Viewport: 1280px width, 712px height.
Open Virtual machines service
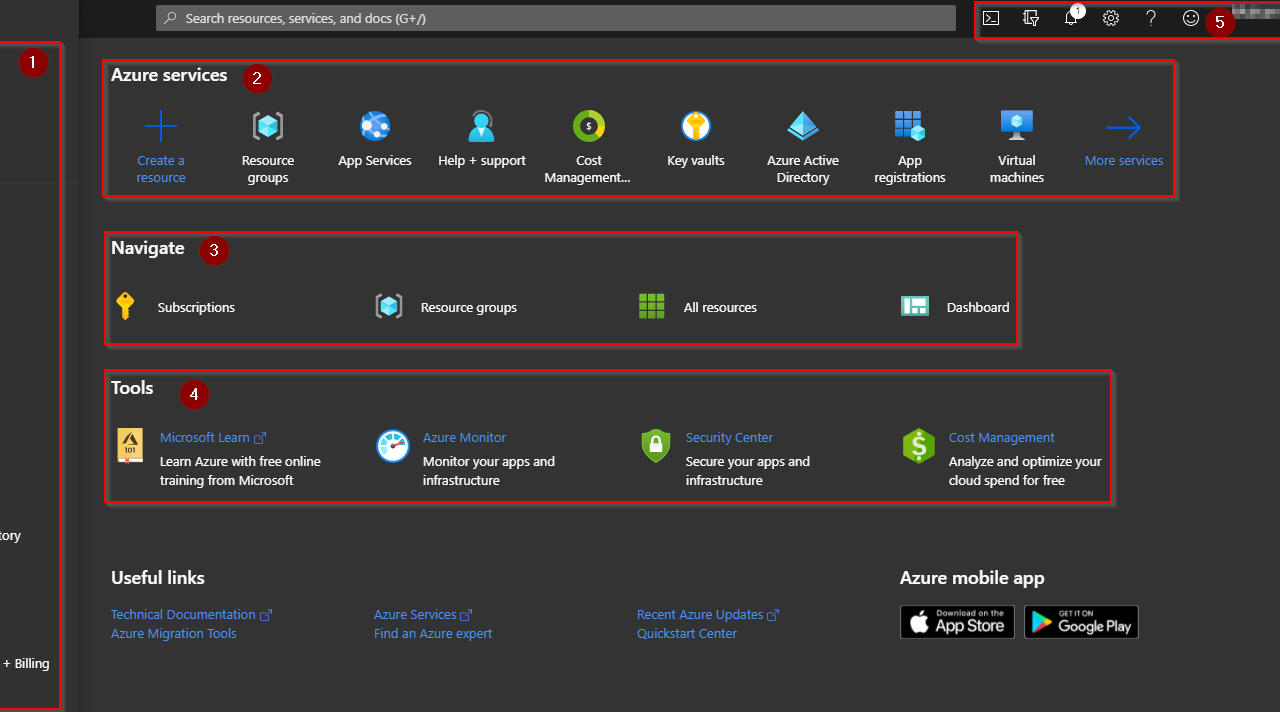click(x=1017, y=127)
